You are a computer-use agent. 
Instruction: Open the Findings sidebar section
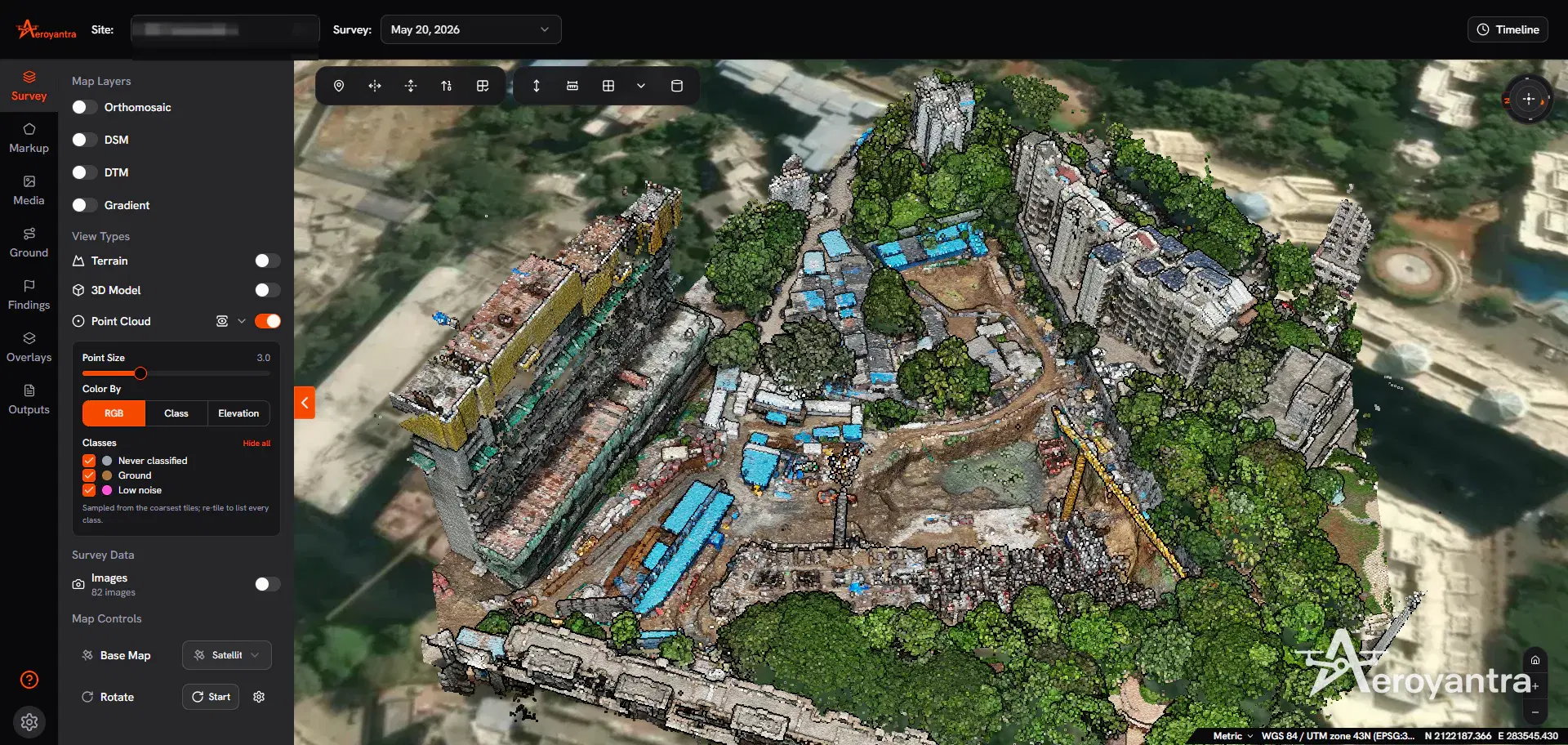29,295
